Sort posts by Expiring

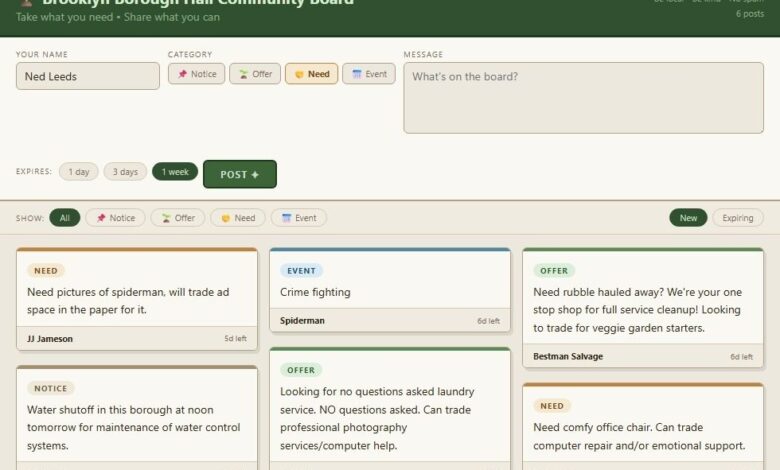click(738, 218)
